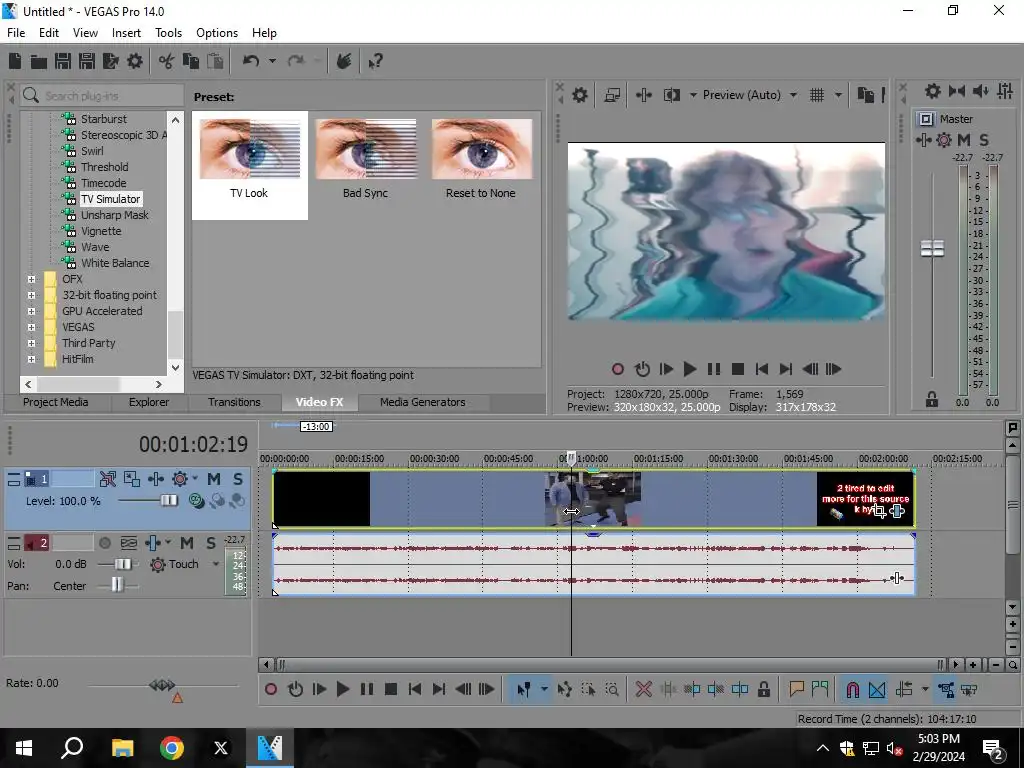This screenshot has height=768, width=1024.
Task: Undo the last action
Action: click(251, 61)
